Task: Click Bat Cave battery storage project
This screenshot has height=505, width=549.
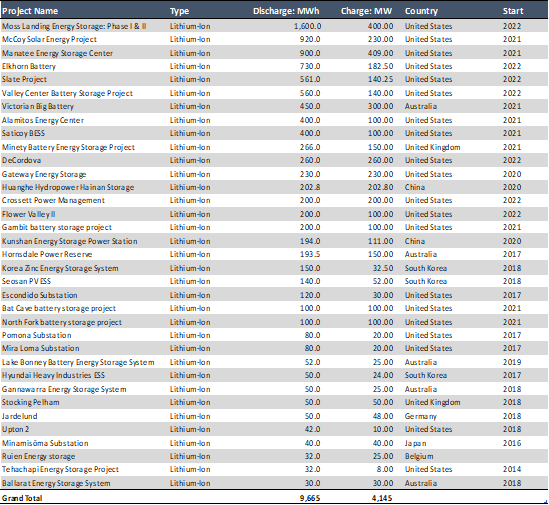Action: point(58,308)
